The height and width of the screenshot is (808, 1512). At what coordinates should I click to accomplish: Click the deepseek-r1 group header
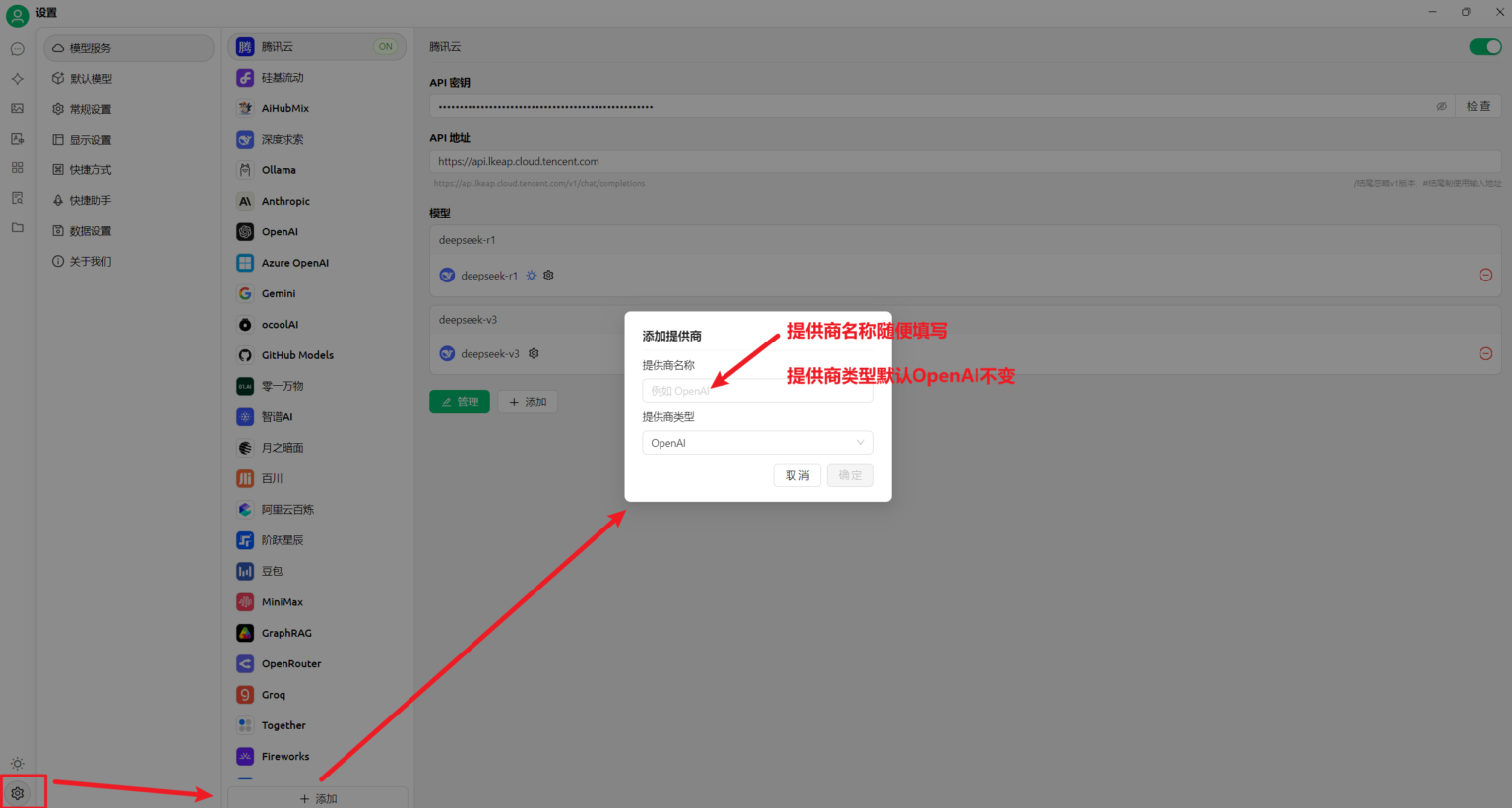click(x=965, y=240)
